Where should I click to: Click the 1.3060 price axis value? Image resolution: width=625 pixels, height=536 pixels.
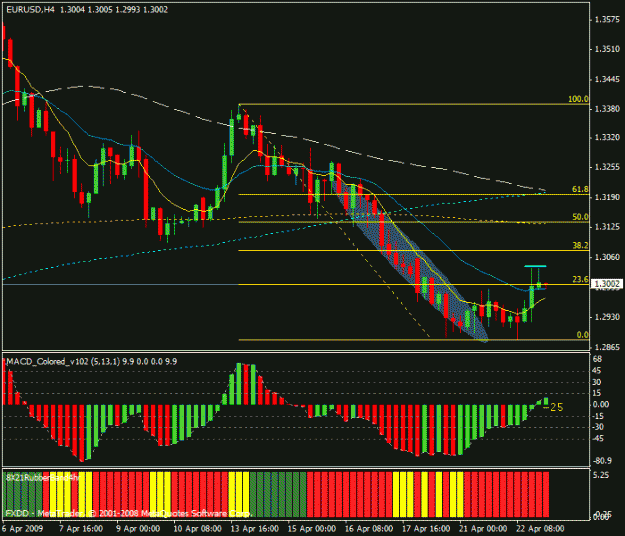click(607, 257)
